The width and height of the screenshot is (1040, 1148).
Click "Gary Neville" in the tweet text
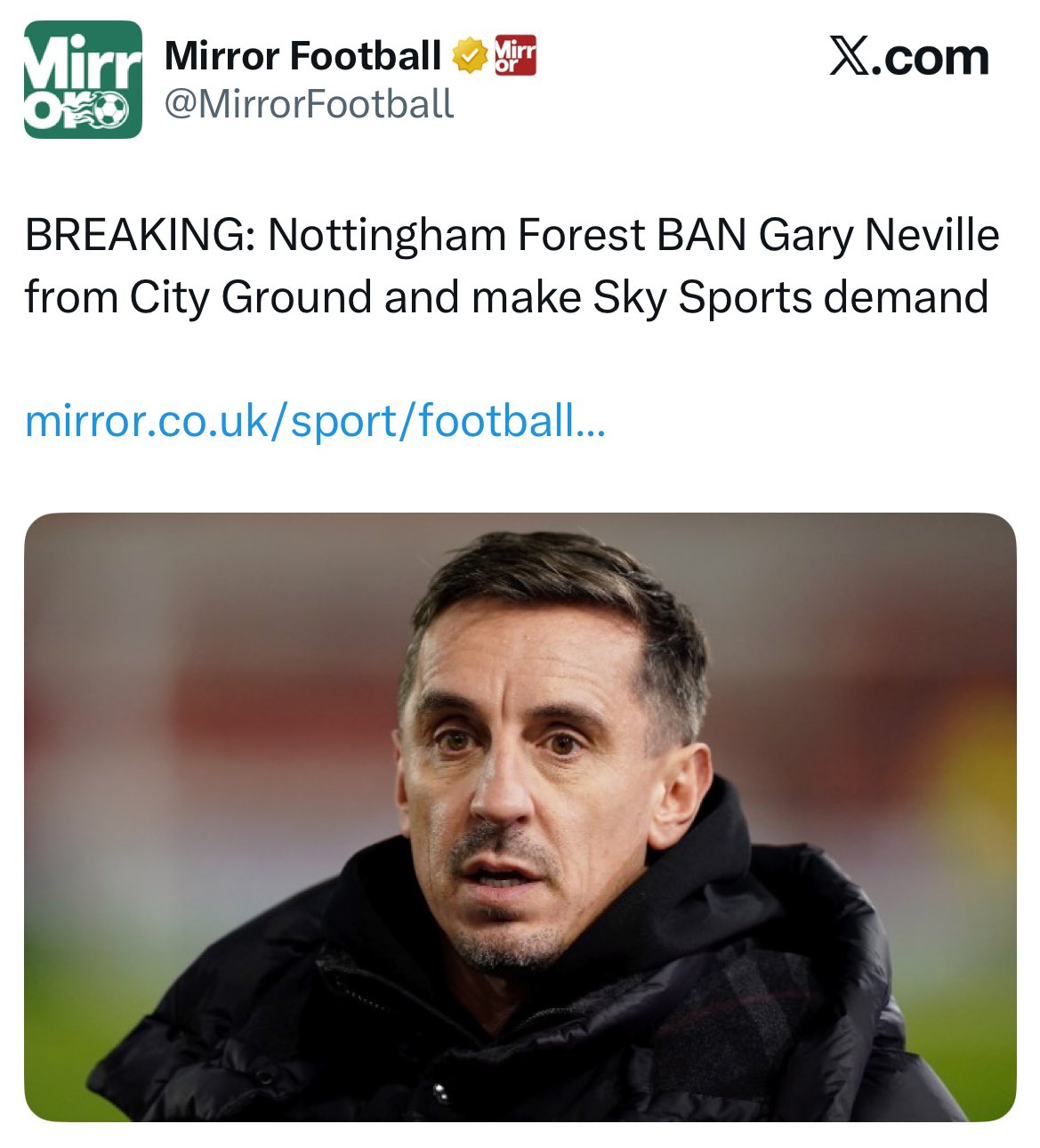point(879,236)
